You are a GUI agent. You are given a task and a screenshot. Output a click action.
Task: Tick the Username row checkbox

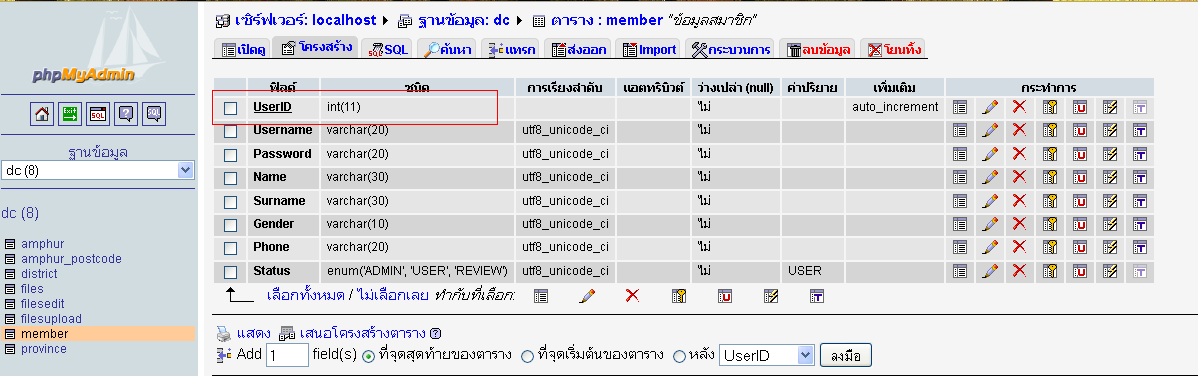coord(231,131)
